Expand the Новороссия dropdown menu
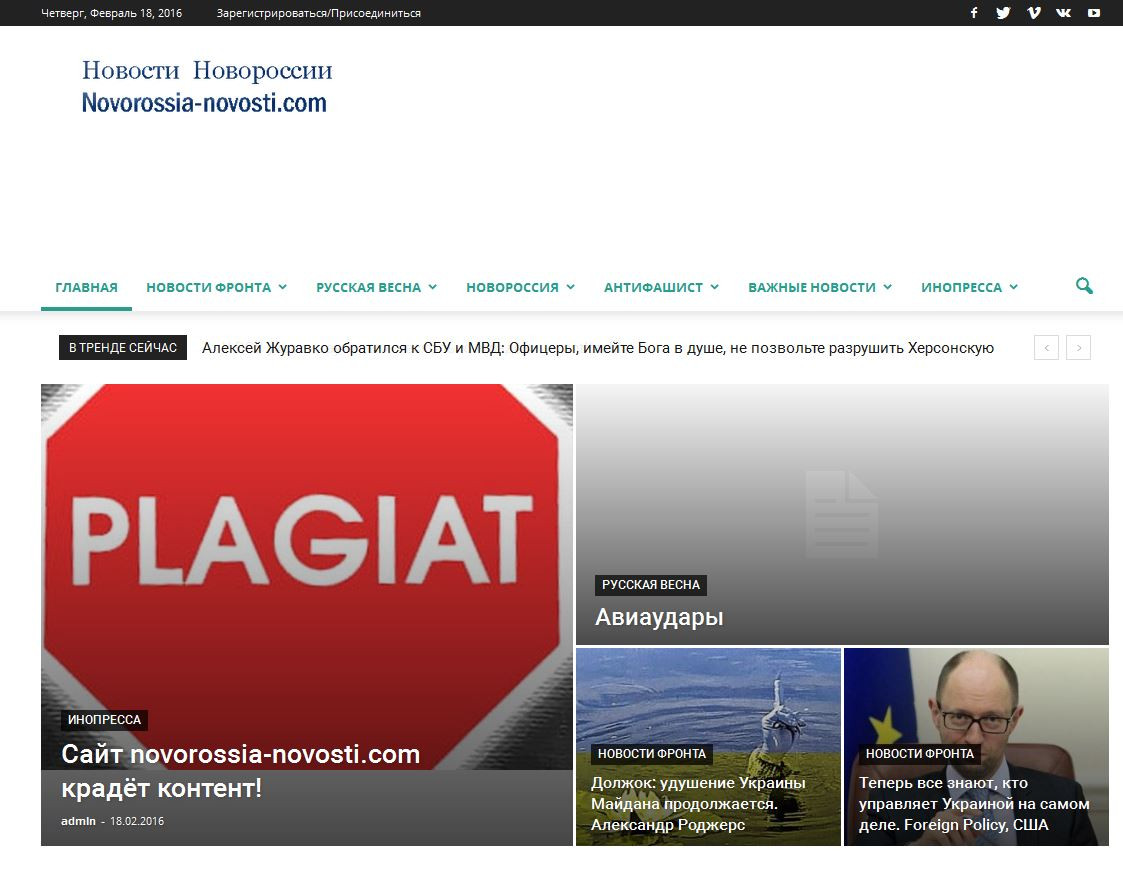1123x887 pixels. click(520, 287)
